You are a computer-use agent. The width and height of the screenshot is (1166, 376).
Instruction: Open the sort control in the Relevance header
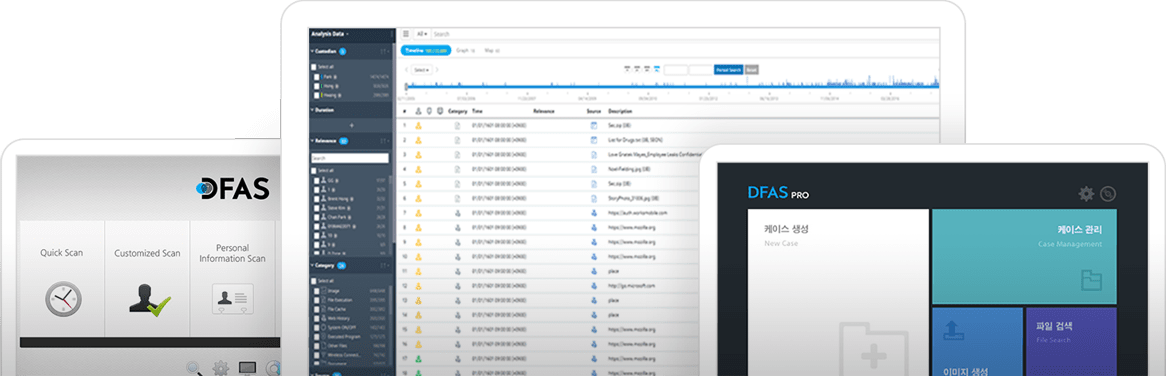(x=384, y=140)
